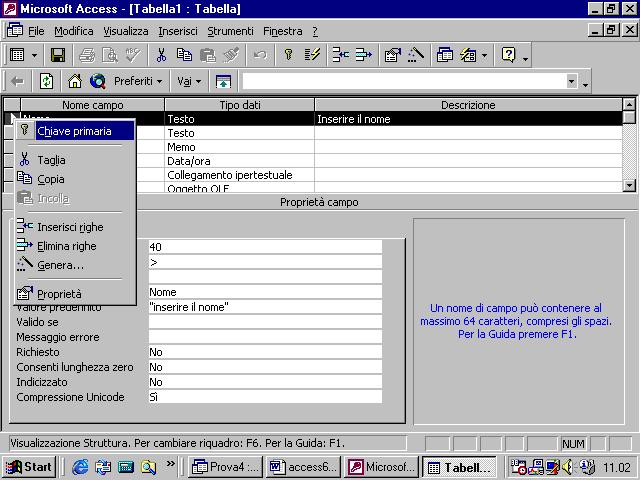This screenshot has height=480, width=640.
Task: Open the Finestra menu
Action: [x=282, y=31]
